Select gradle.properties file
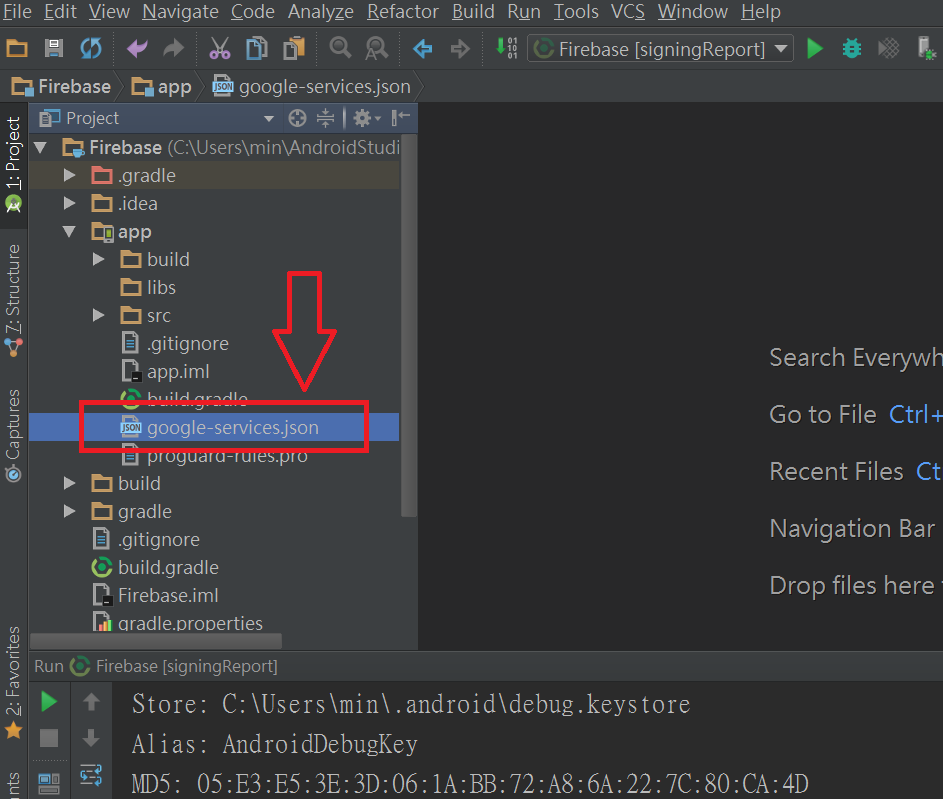This screenshot has width=943, height=799. pos(190,623)
